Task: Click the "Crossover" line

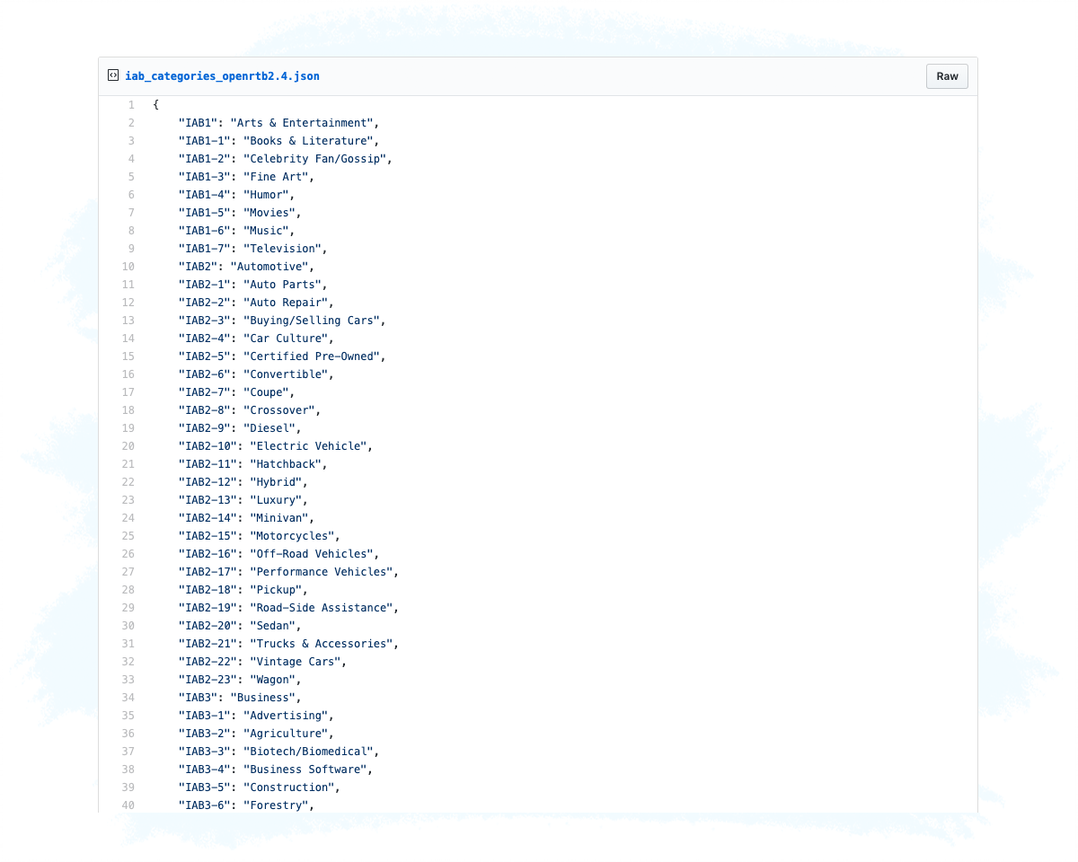Action: pyautogui.click(x=250, y=410)
